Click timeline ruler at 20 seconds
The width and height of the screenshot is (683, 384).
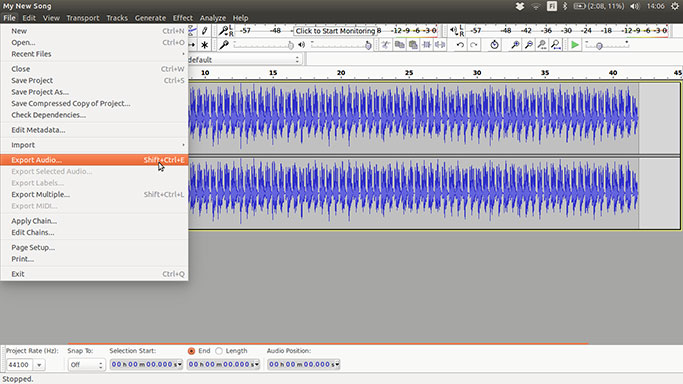tap(341, 73)
